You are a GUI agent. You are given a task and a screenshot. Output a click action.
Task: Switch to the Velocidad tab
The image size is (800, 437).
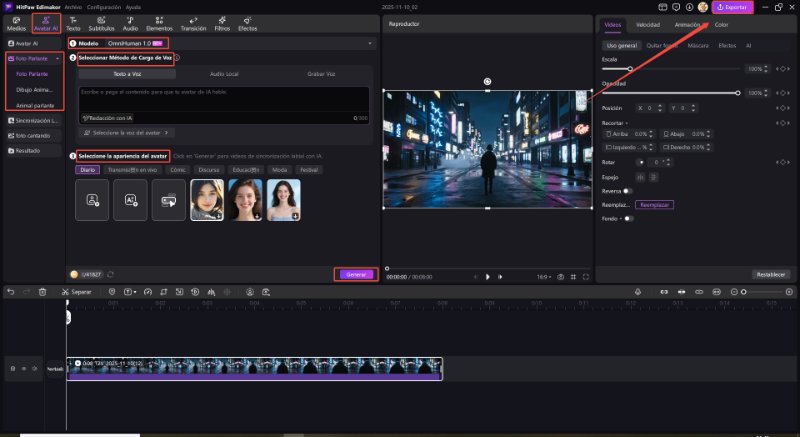647,24
